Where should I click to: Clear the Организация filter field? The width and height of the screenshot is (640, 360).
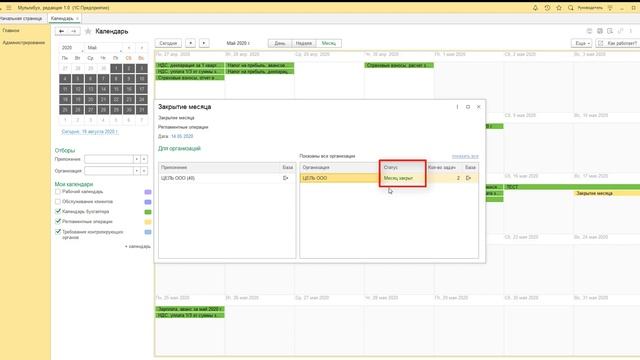(x=144, y=171)
